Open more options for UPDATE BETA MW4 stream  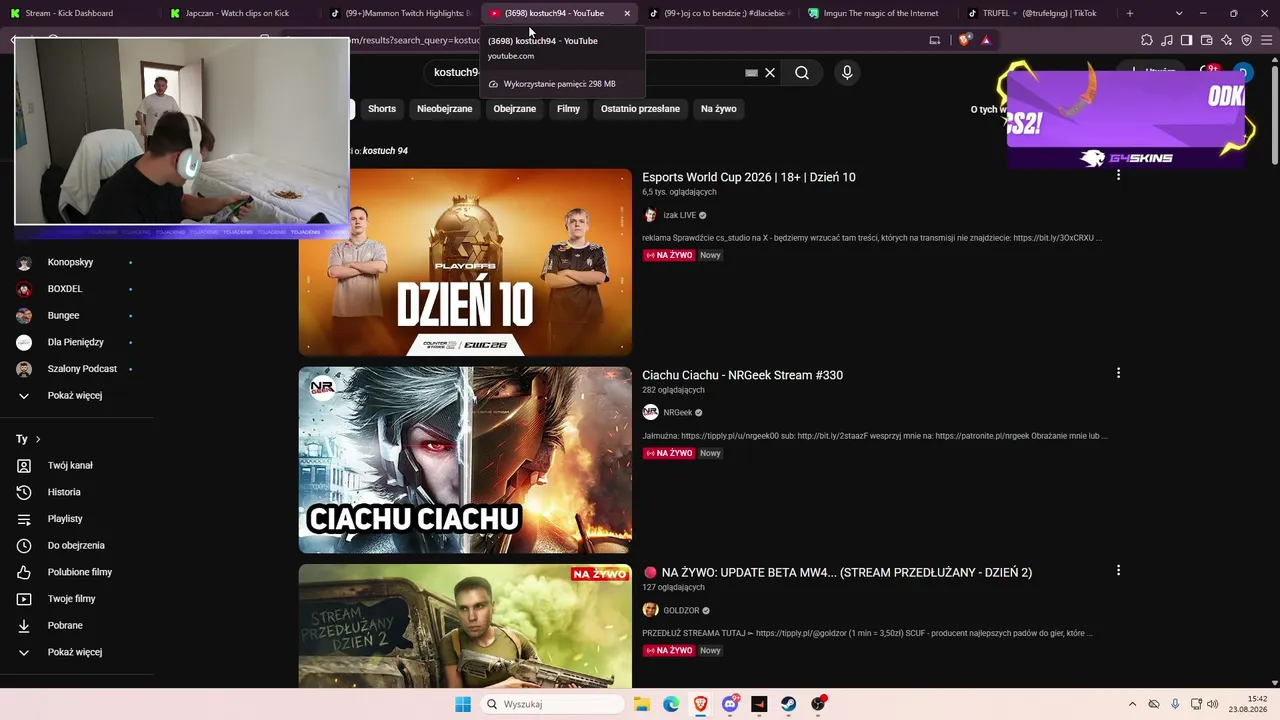pyautogui.click(x=1118, y=570)
